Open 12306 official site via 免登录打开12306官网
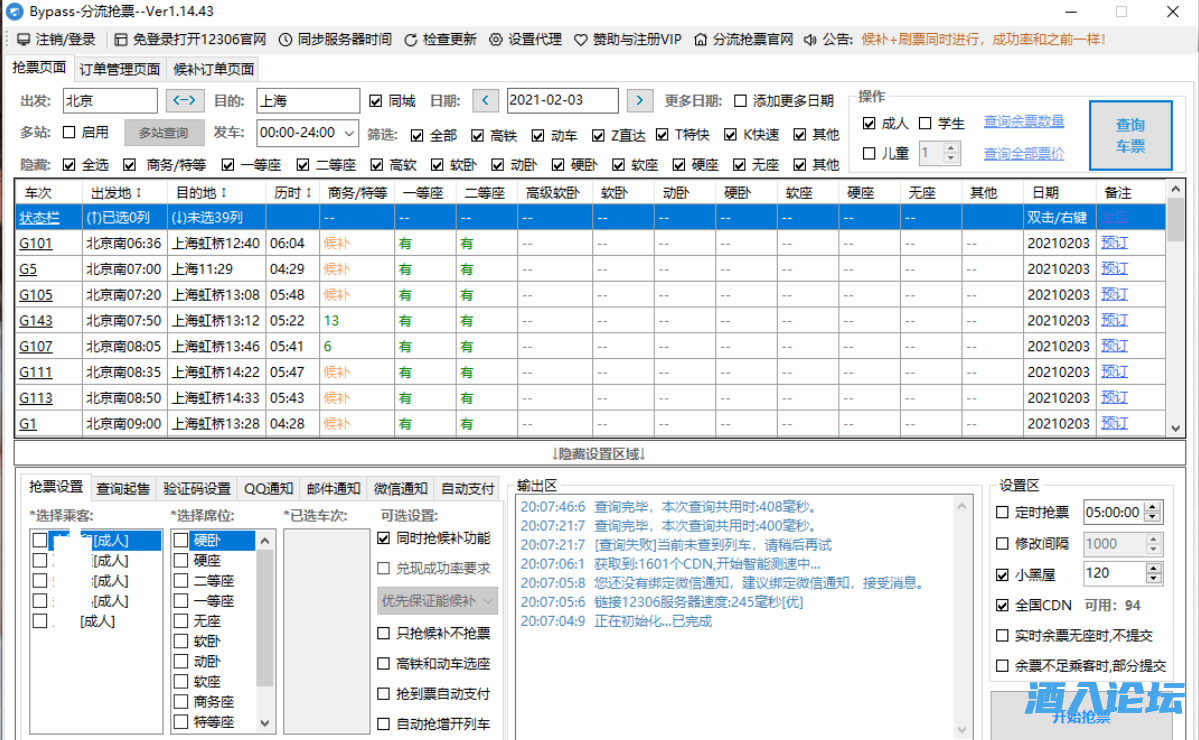Image resolution: width=1199 pixels, height=740 pixels. 122,40
